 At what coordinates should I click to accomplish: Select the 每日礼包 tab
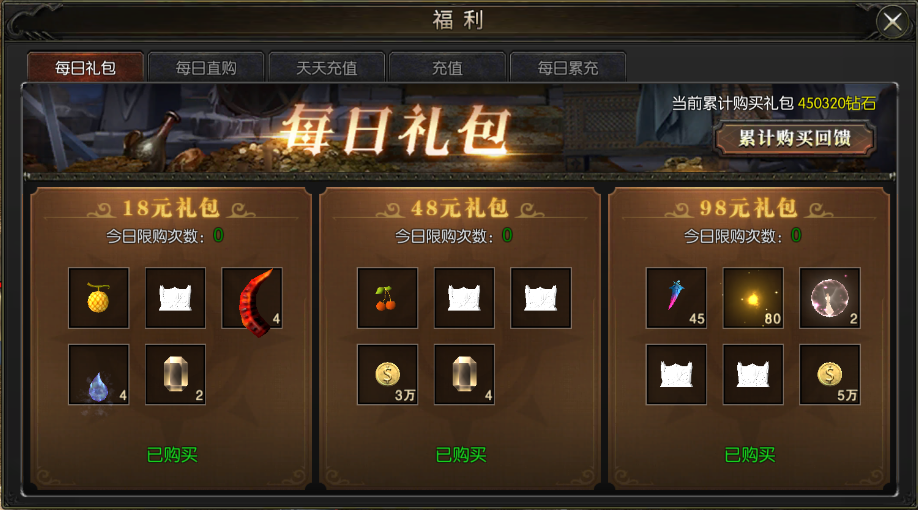(85, 68)
